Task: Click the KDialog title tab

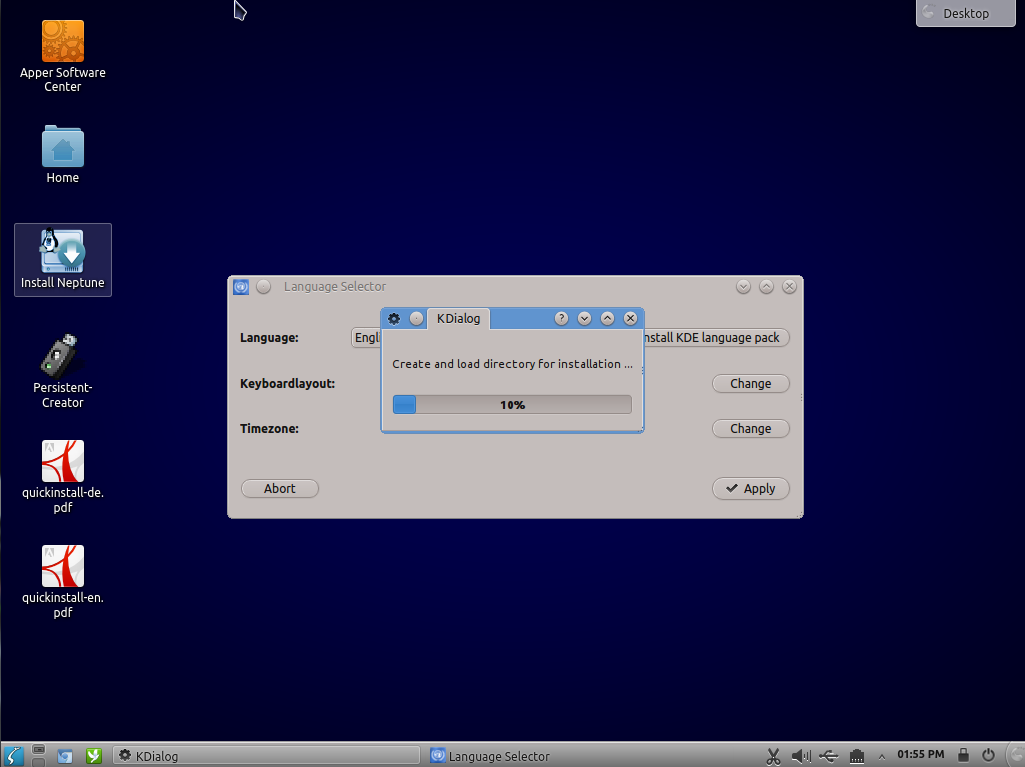Action: (458, 318)
